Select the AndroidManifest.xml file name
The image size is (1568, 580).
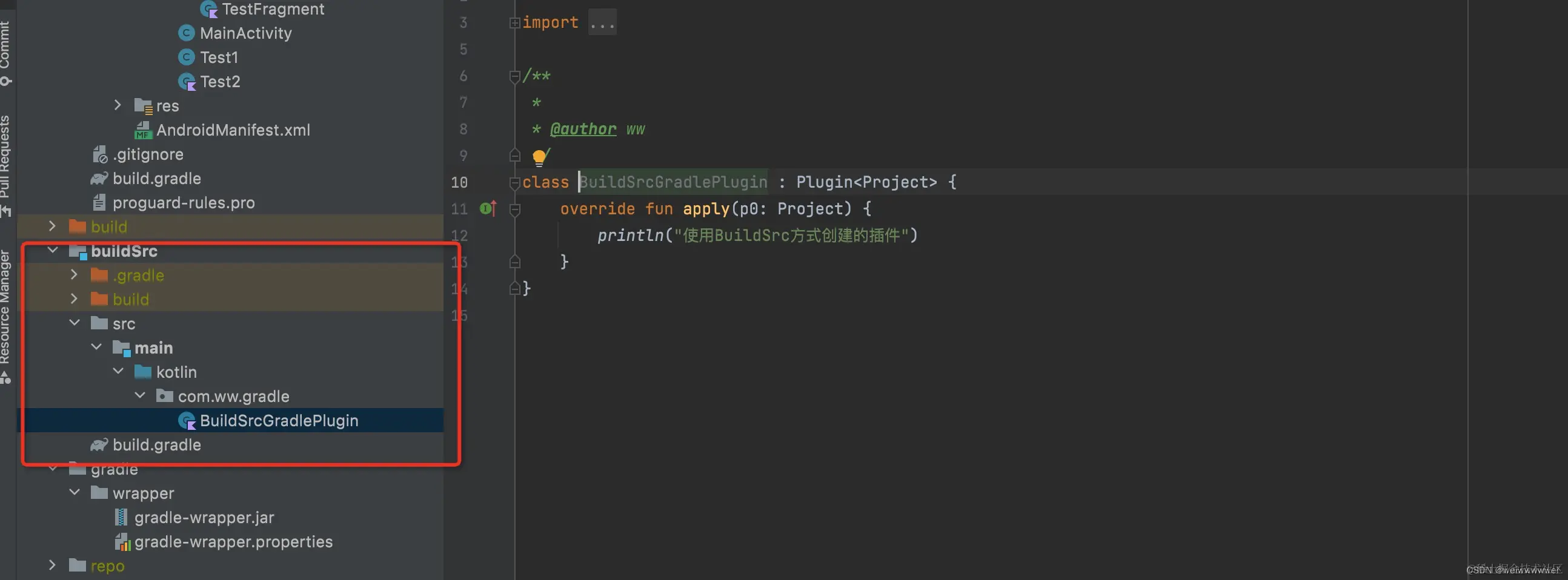click(x=233, y=130)
